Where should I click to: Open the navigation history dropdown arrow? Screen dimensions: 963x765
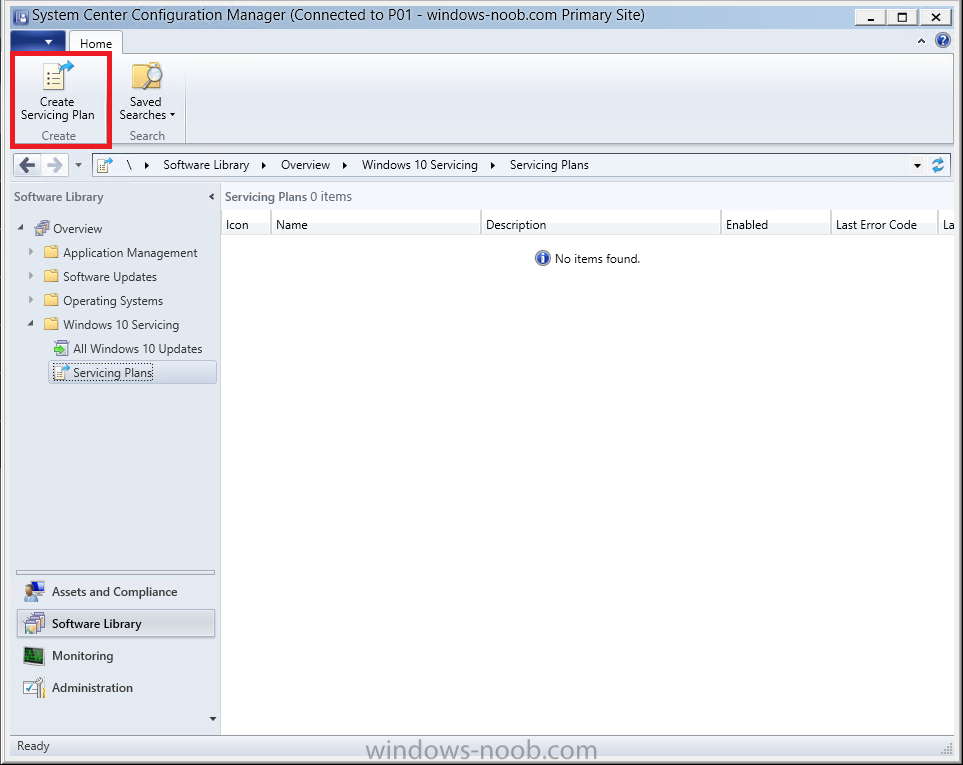78,165
